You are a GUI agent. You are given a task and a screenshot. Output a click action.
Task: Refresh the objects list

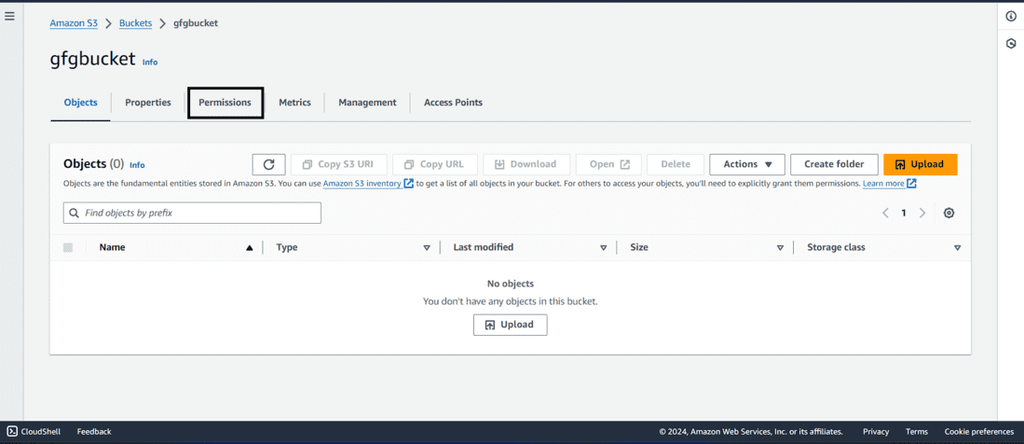(x=268, y=165)
